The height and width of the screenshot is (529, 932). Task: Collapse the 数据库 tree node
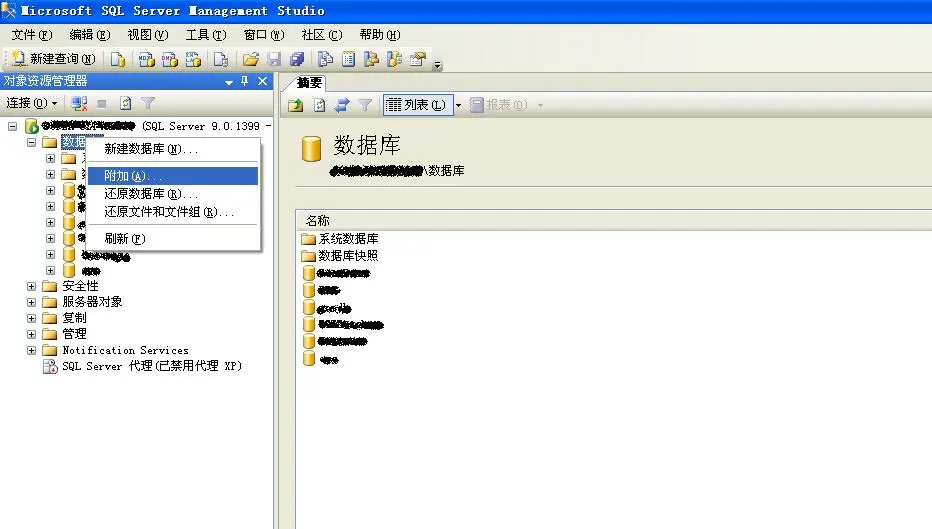point(32,143)
